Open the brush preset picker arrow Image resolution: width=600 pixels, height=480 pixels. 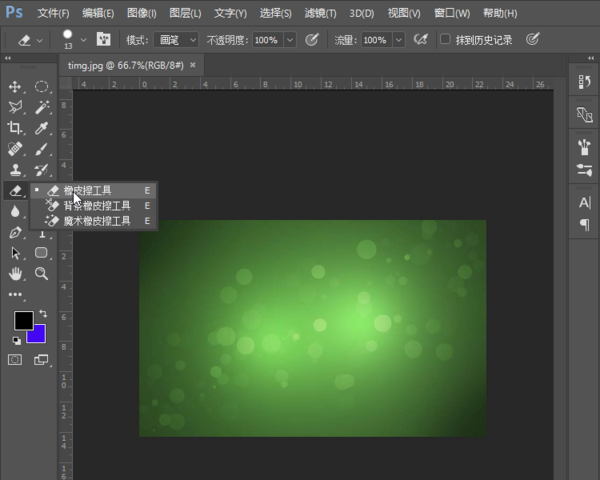(83, 40)
